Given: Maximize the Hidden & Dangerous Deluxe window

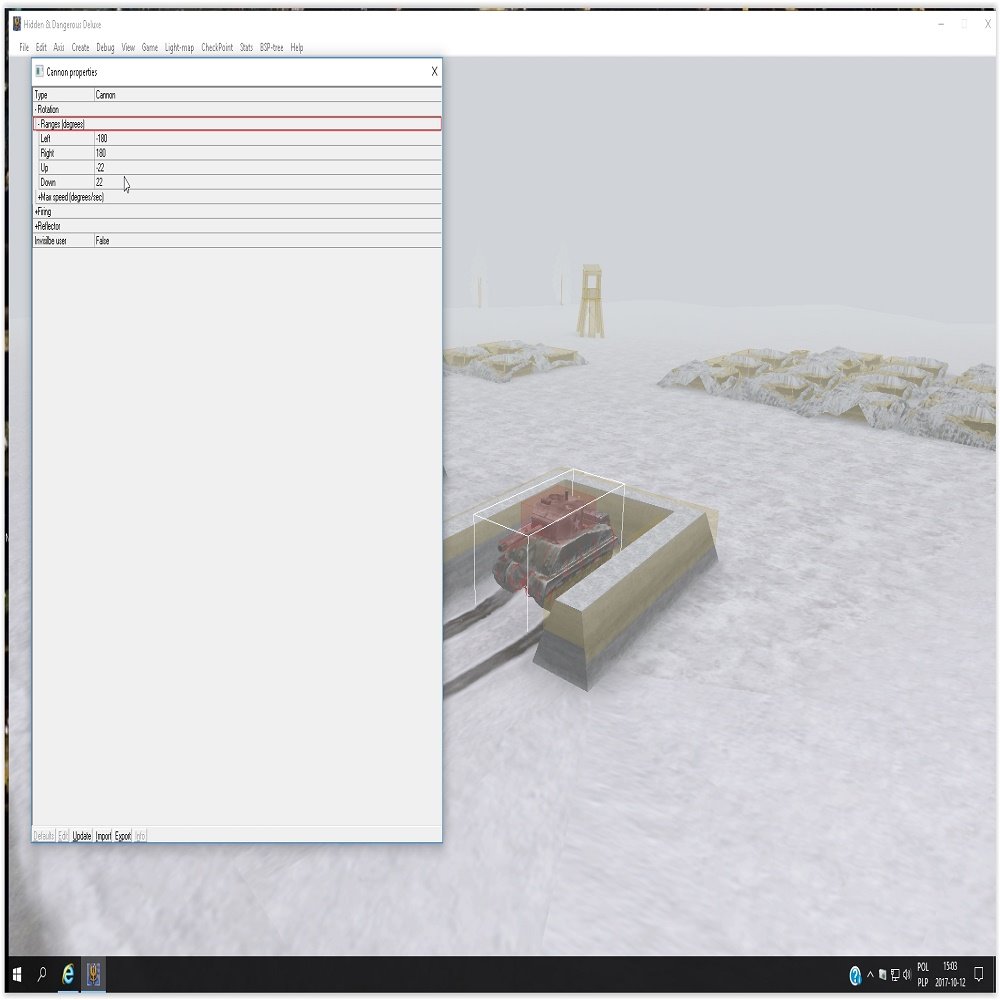Looking at the screenshot, I should point(964,24).
